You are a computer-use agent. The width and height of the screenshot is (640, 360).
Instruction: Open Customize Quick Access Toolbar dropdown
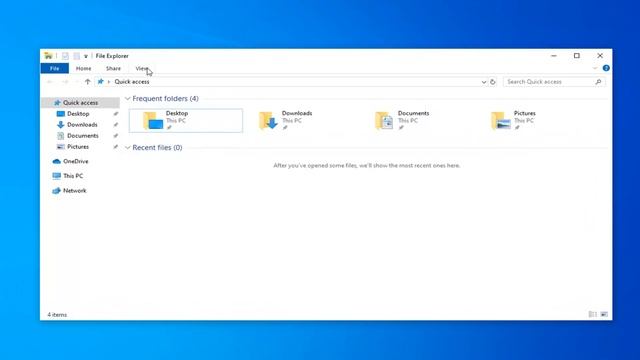click(x=86, y=56)
